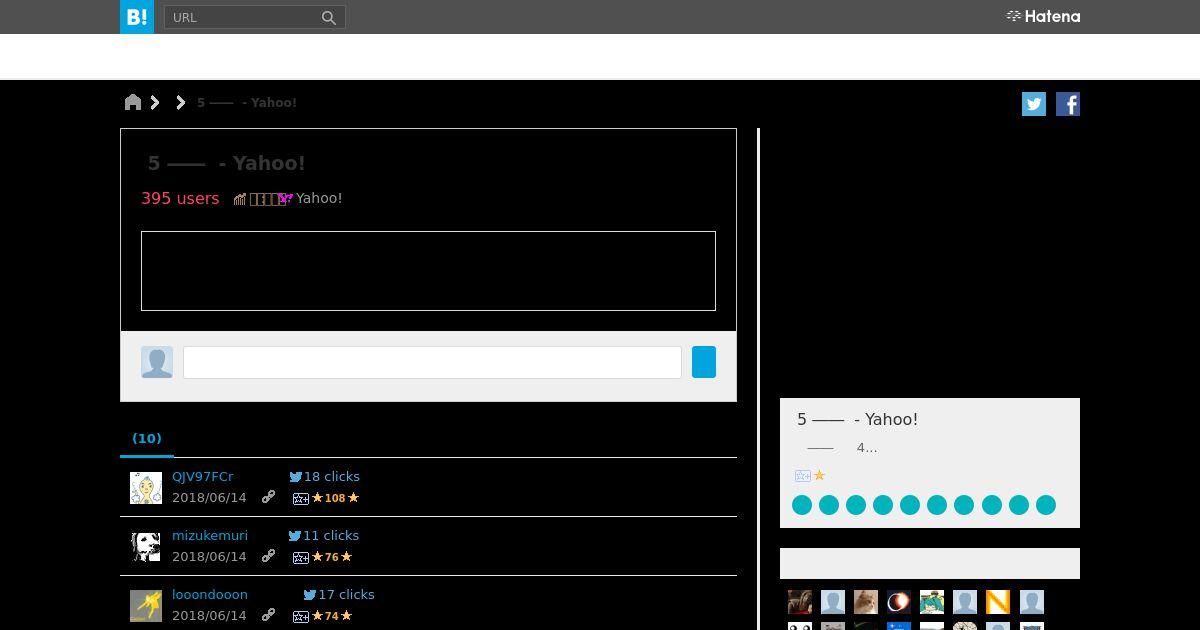The width and height of the screenshot is (1200, 630).
Task: Open the orange N user avatar
Action: (998, 602)
